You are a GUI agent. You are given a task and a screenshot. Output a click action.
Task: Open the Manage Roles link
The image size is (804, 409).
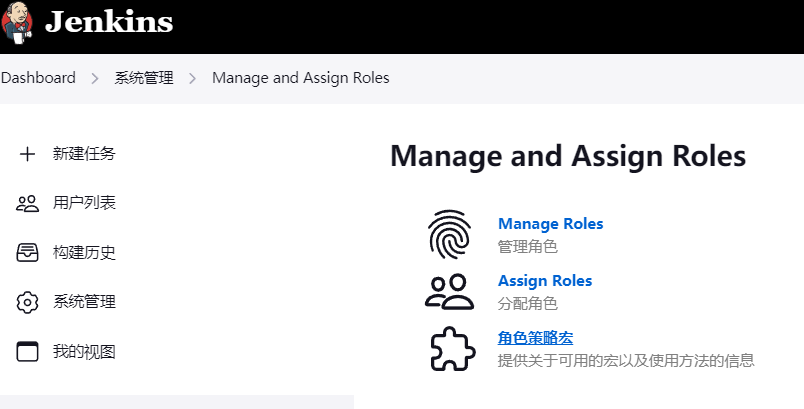click(550, 224)
